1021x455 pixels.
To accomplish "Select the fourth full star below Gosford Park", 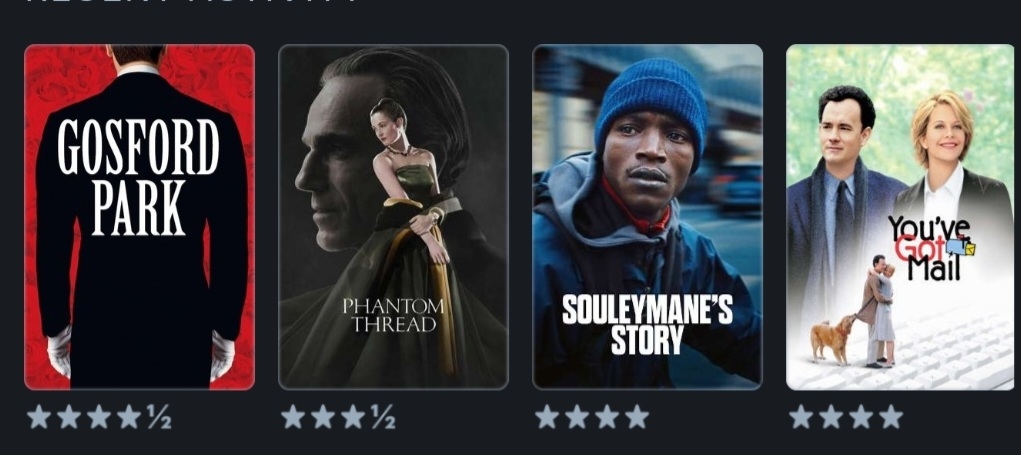I will [x=129, y=417].
